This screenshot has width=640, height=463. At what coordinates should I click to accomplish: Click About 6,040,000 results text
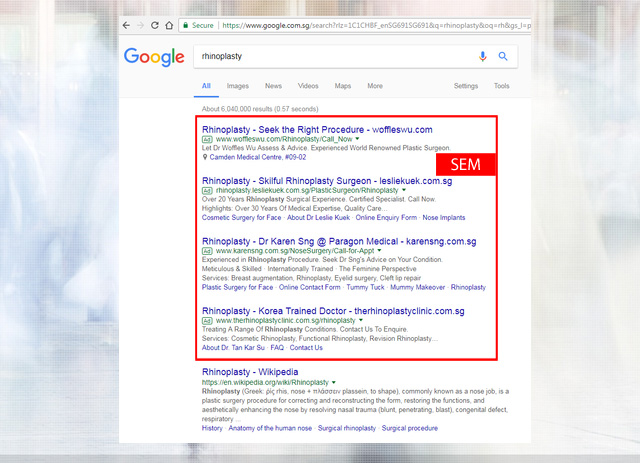tap(260, 109)
